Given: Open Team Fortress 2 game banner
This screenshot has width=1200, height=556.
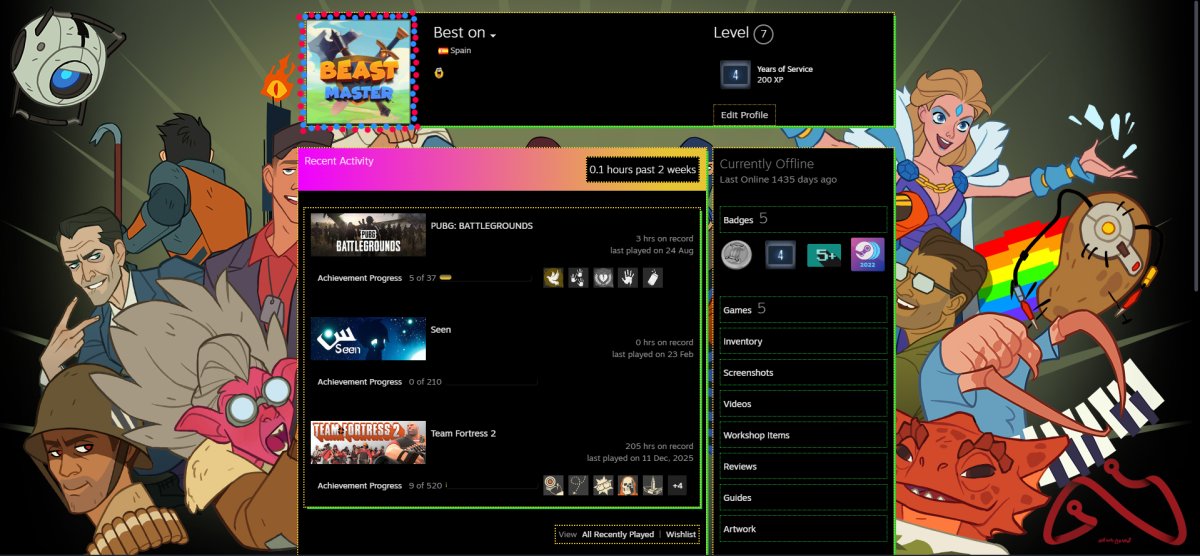Looking at the screenshot, I should pos(368,443).
